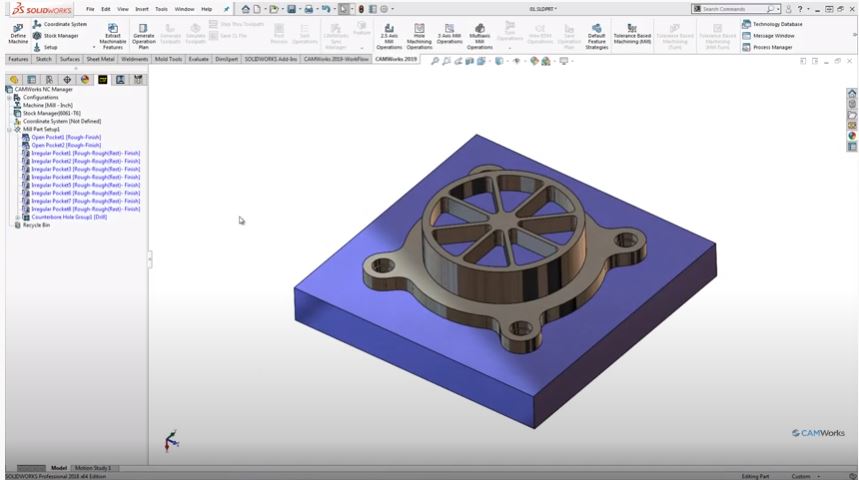
Task: Click Extract Machinable Features
Action: click(113, 36)
